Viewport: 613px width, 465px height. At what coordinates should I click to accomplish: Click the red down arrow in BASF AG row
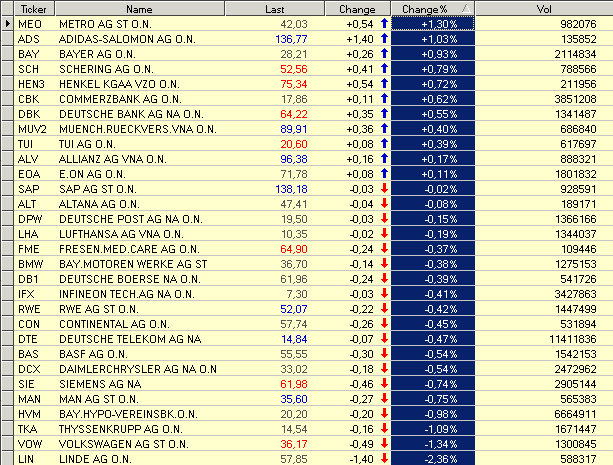(x=384, y=353)
